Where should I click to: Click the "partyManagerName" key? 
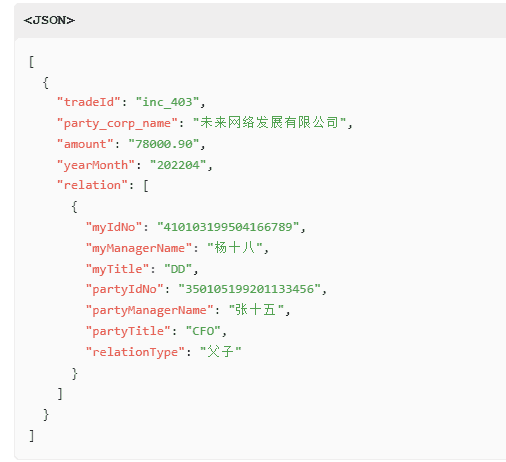point(149,310)
